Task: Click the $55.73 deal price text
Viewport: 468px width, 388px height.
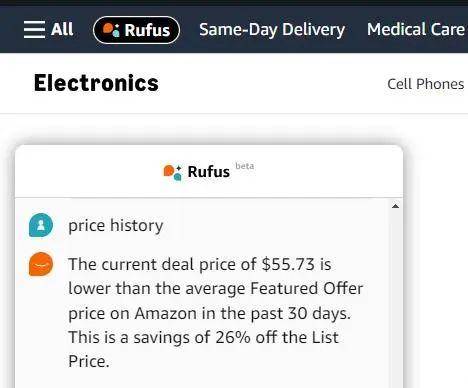Action: point(288,264)
